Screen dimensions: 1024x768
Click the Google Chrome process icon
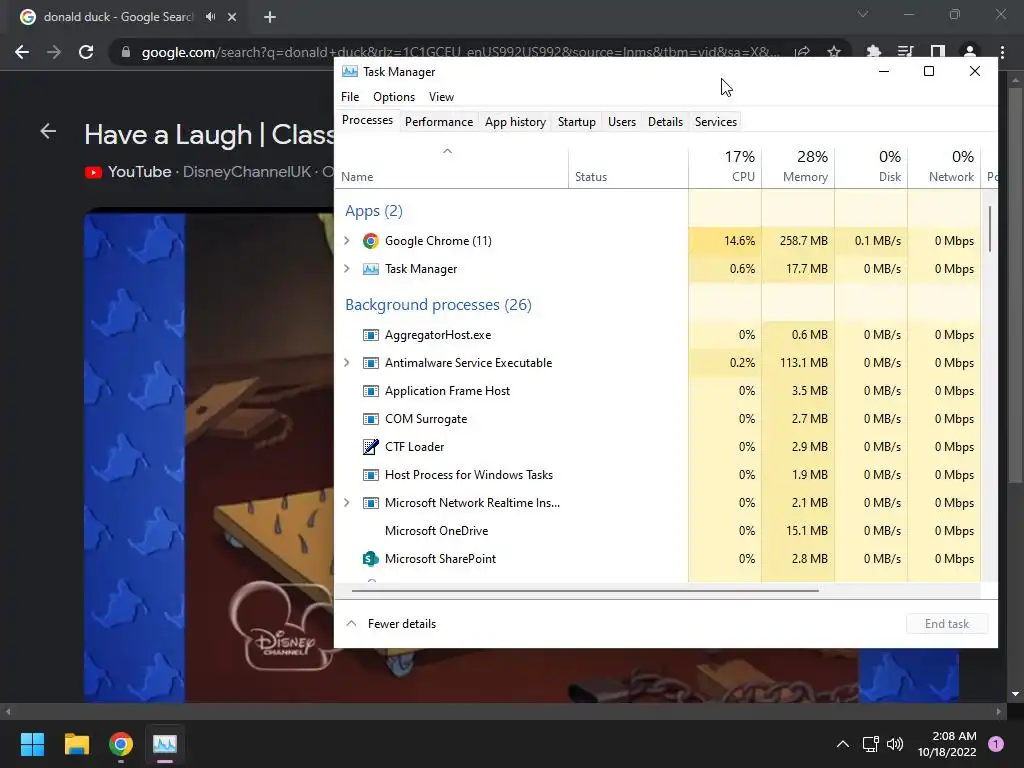(370, 241)
